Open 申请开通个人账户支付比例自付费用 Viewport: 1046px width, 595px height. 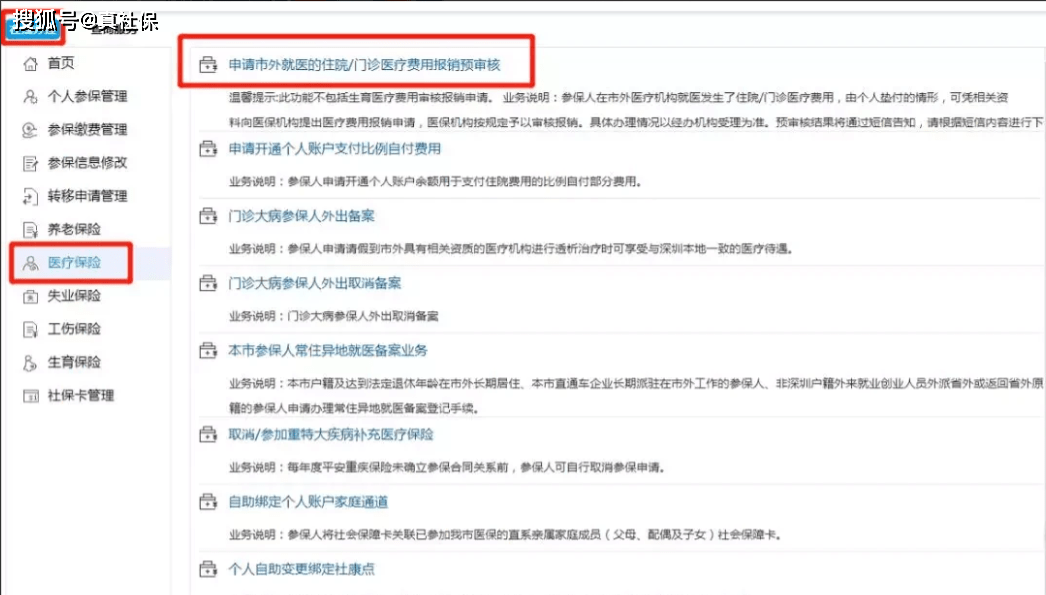pyautogui.click(x=336, y=148)
